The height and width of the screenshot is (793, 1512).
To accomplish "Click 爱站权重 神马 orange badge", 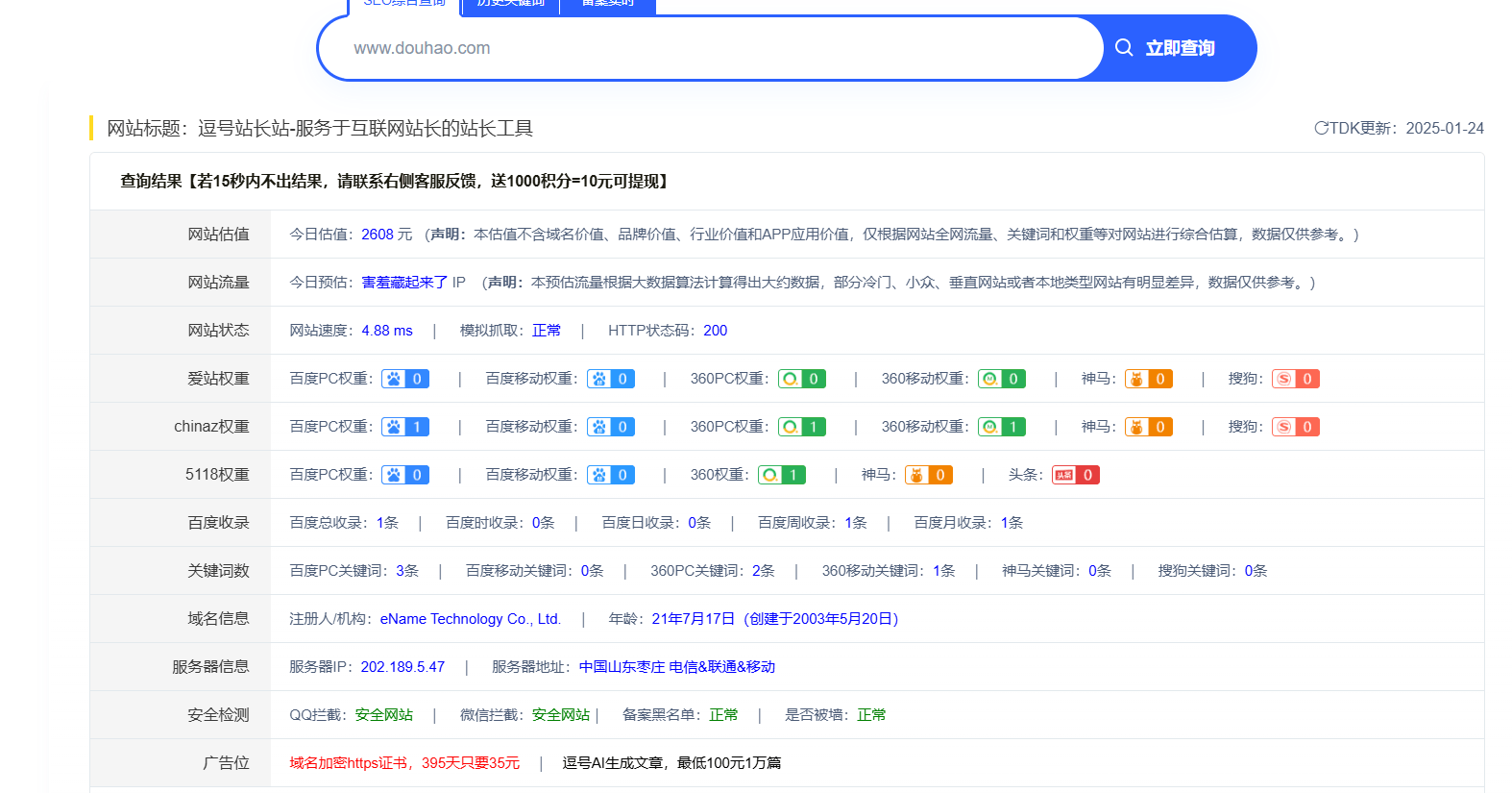I will coord(1149,379).
